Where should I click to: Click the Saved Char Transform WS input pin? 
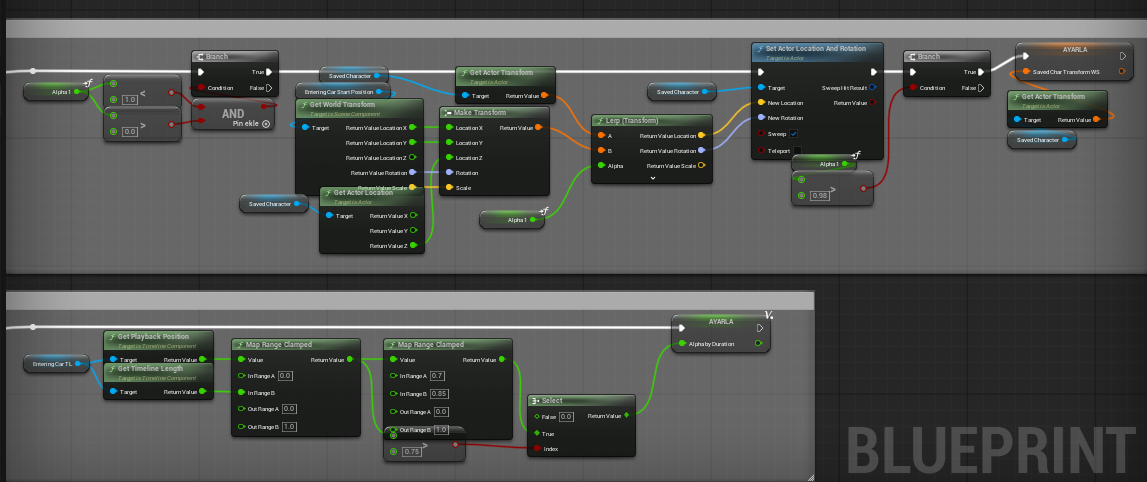point(1026,72)
